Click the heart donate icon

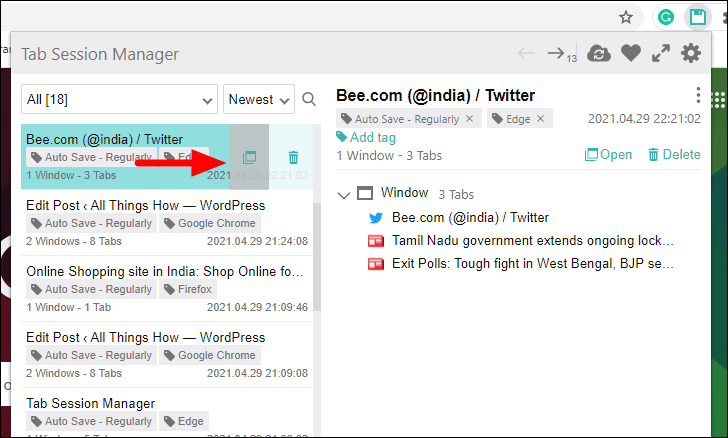(x=631, y=53)
